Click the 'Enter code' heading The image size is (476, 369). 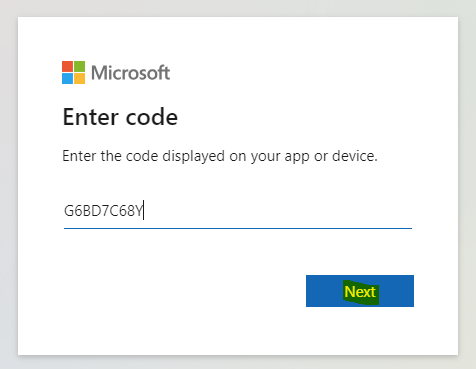[x=120, y=117]
